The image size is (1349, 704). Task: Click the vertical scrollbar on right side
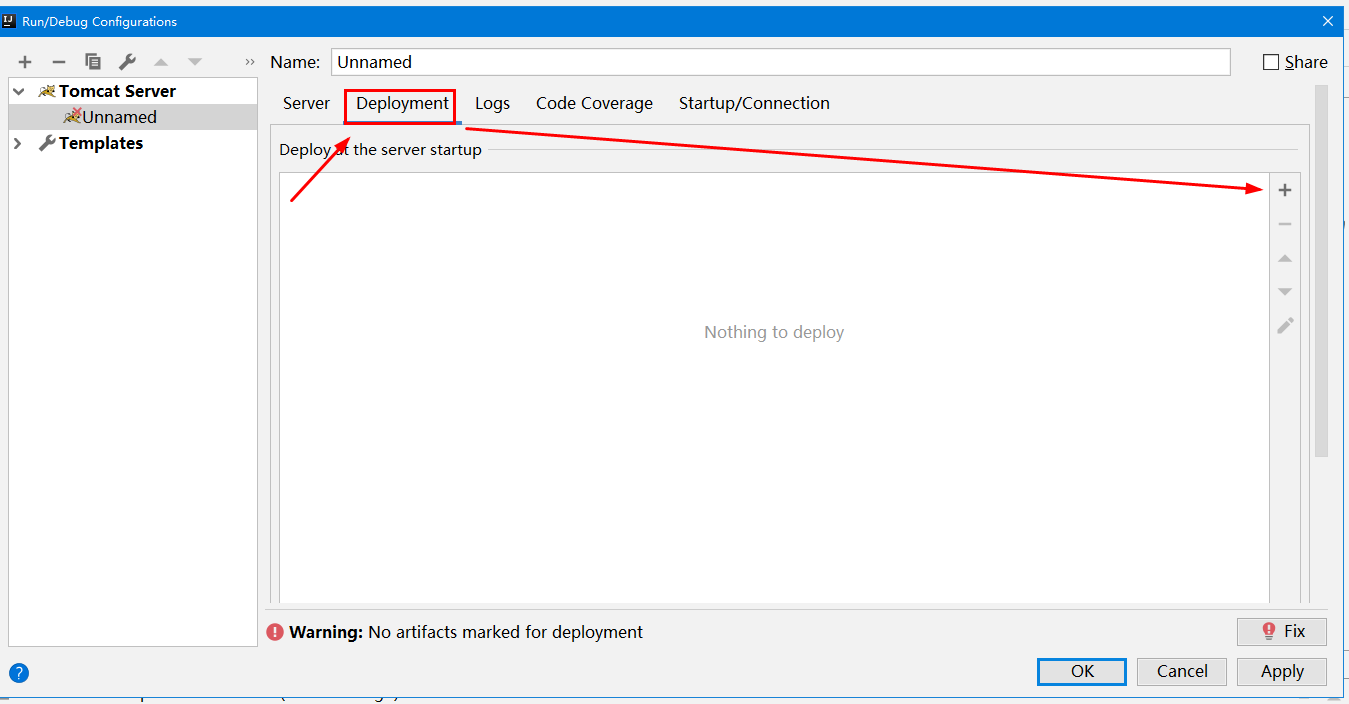[1321, 270]
